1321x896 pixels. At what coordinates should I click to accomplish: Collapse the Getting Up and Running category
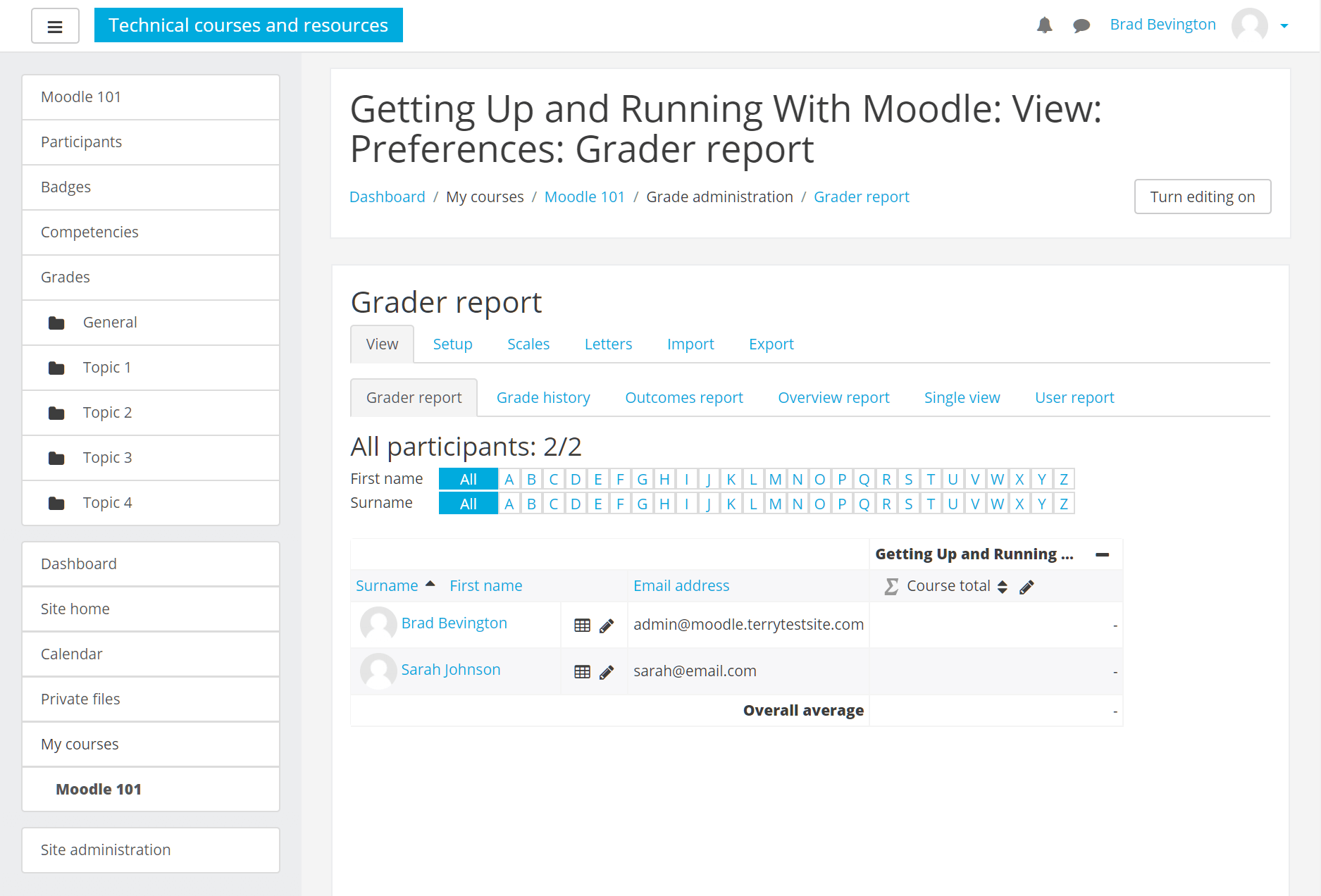(1103, 554)
